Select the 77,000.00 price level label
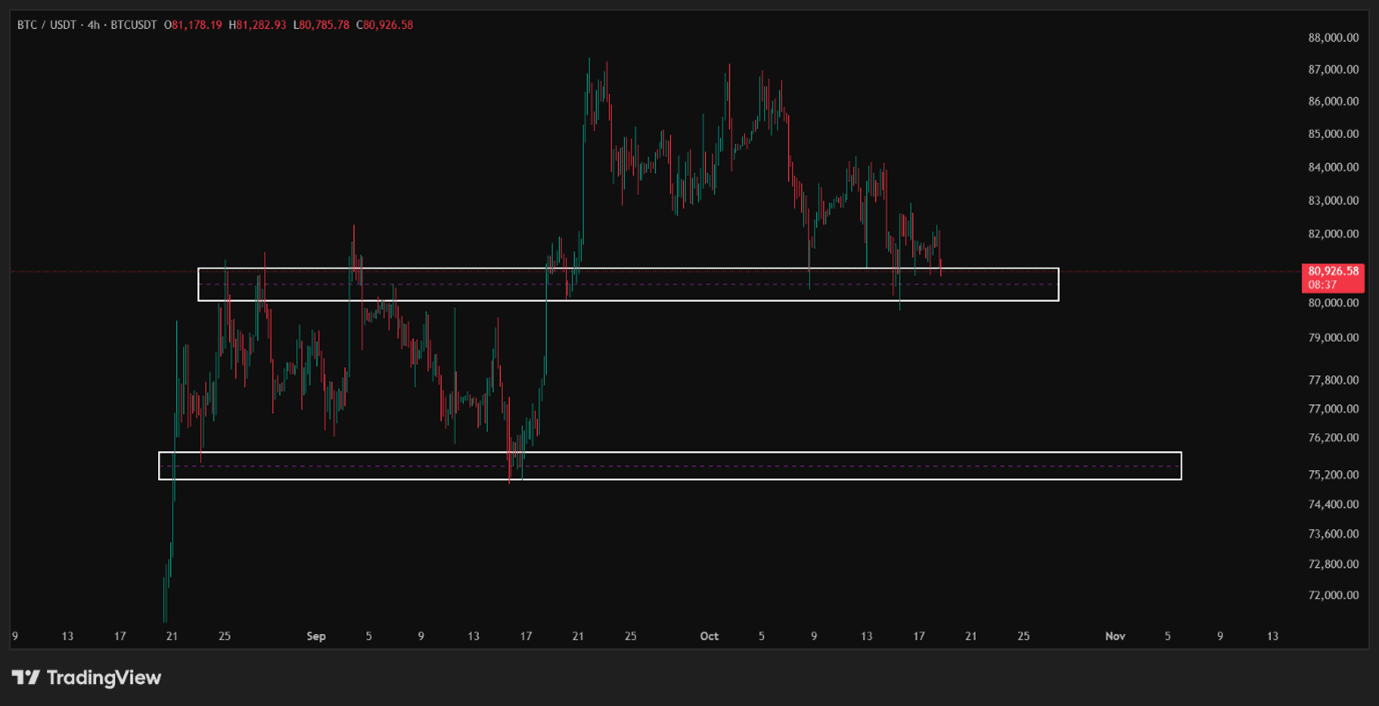This screenshot has width=1379, height=706. tap(1333, 409)
